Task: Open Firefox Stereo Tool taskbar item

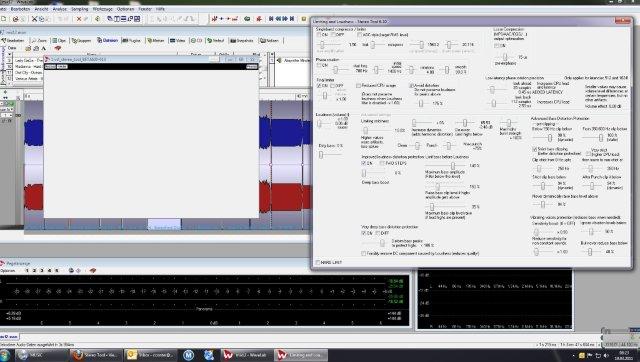Action: [x=94, y=355]
